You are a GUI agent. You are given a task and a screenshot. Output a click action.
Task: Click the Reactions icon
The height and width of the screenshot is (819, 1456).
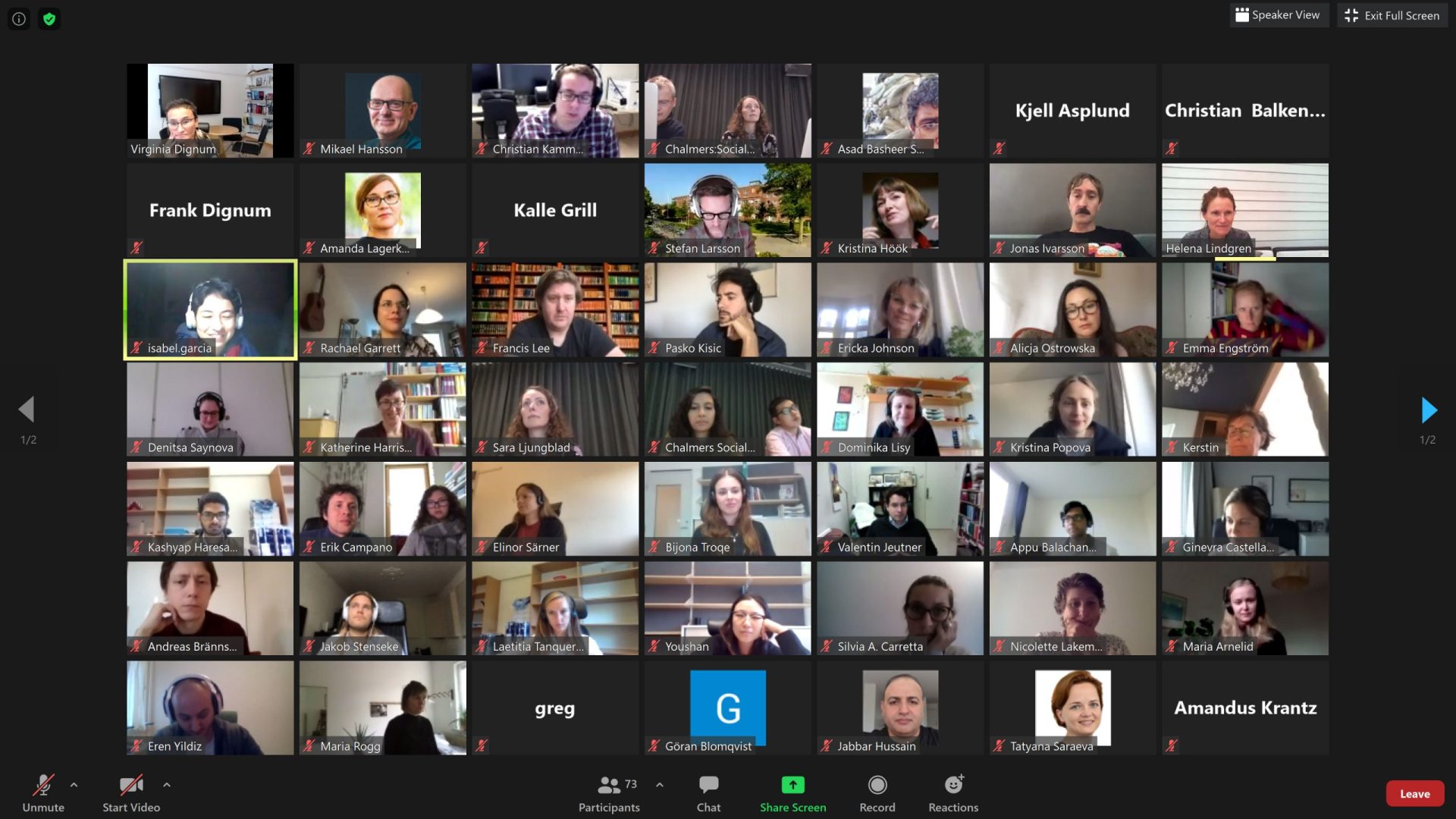(952, 793)
